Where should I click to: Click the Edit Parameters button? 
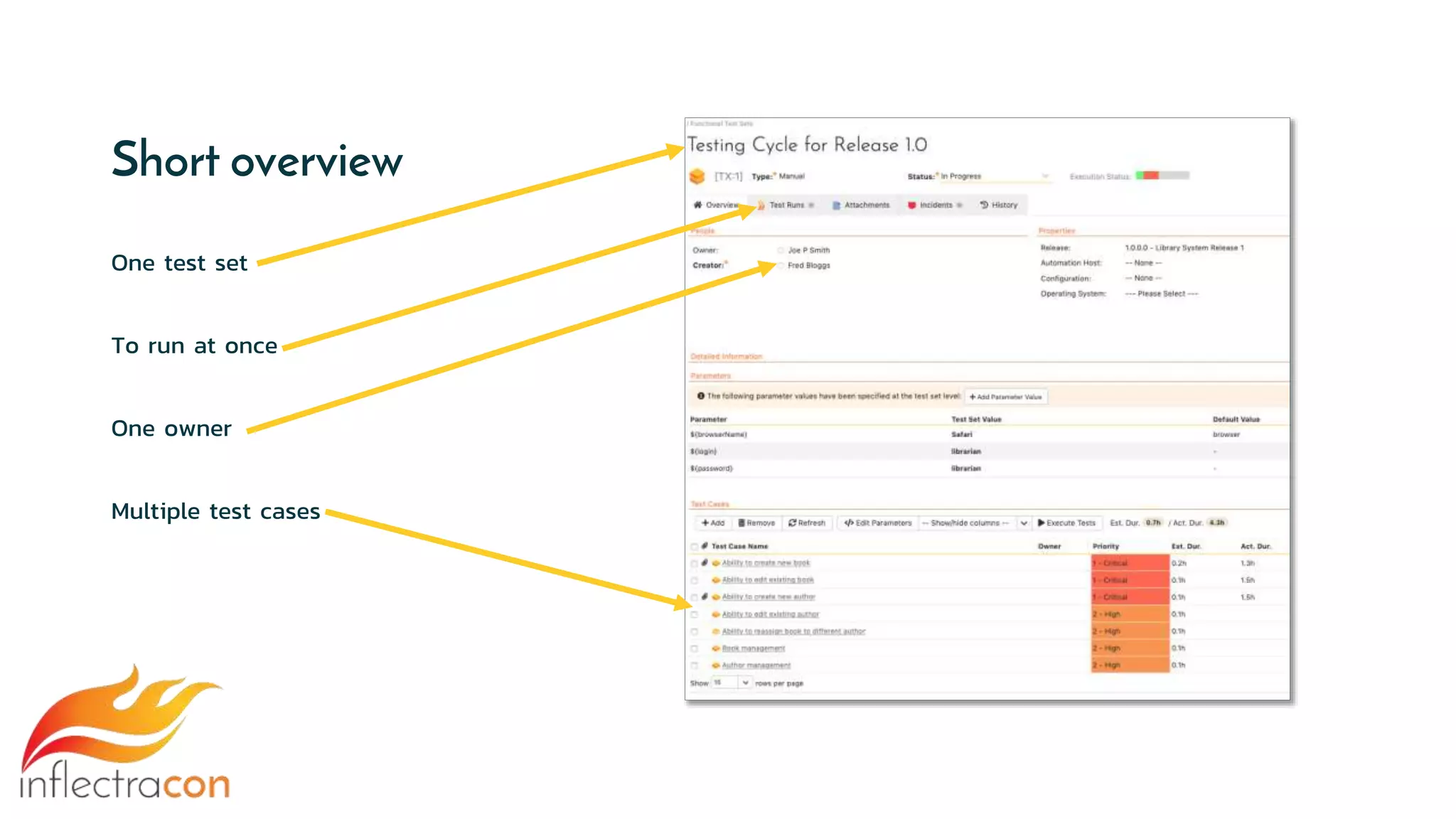click(x=878, y=523)
